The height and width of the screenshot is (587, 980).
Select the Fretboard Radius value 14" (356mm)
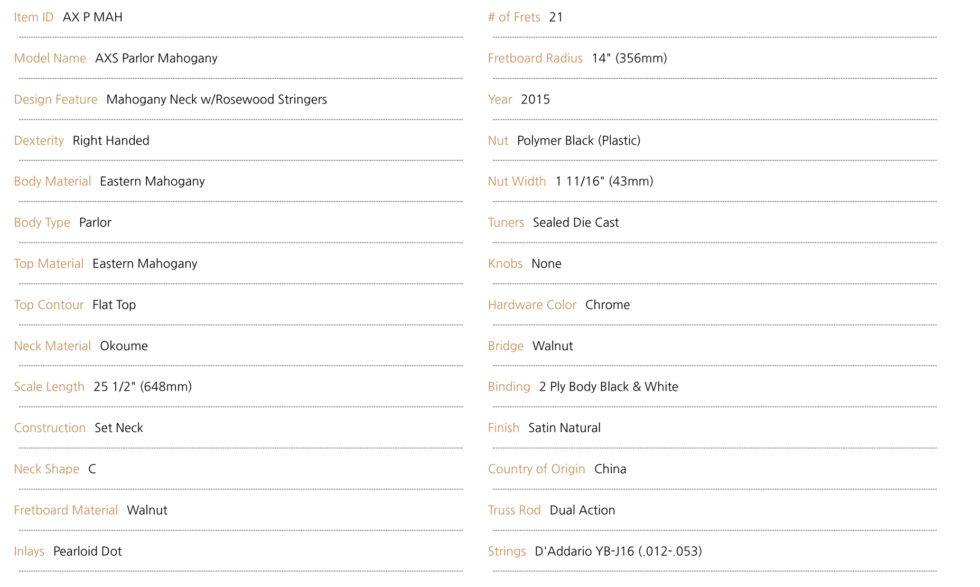coord(629,58)
